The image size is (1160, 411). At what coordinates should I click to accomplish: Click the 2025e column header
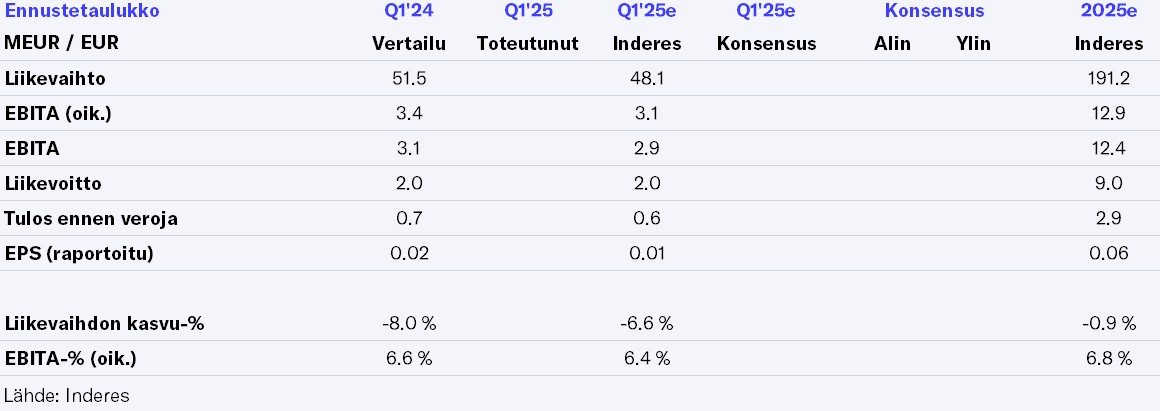(1109, 12)
